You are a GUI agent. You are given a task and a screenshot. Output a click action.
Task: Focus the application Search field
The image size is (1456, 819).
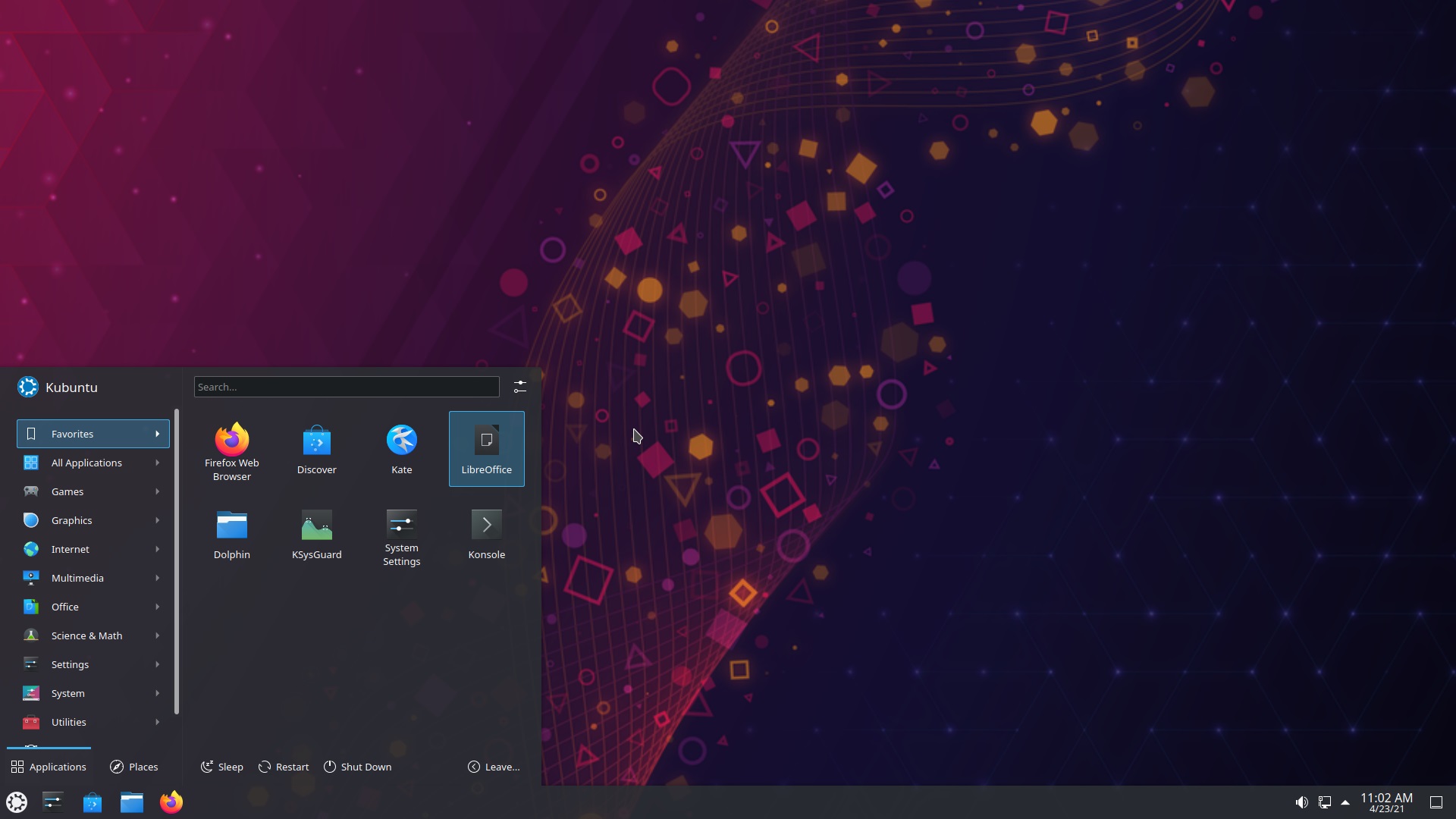pyautogui.click(x=347, y=387)
